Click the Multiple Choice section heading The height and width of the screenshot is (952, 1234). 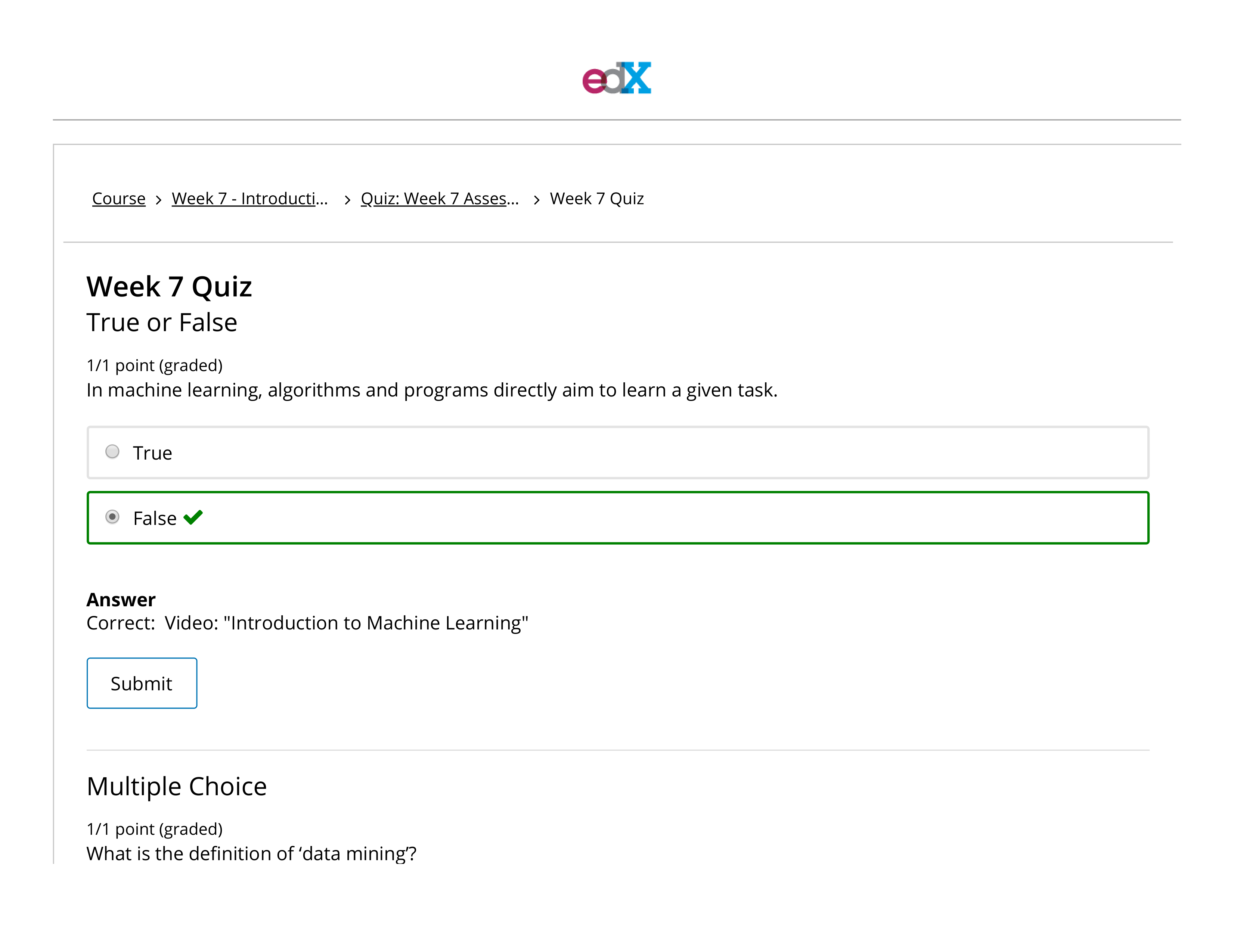(x=176, y=786)
